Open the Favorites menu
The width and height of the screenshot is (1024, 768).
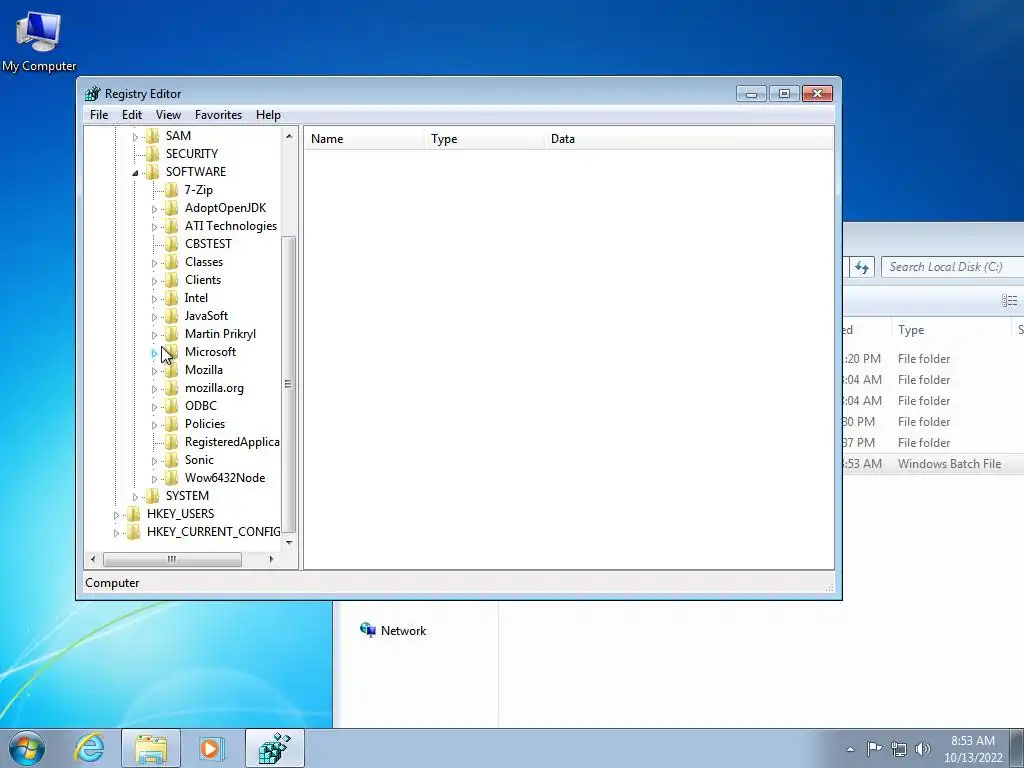pyautogui.click(x=218, y=115)
